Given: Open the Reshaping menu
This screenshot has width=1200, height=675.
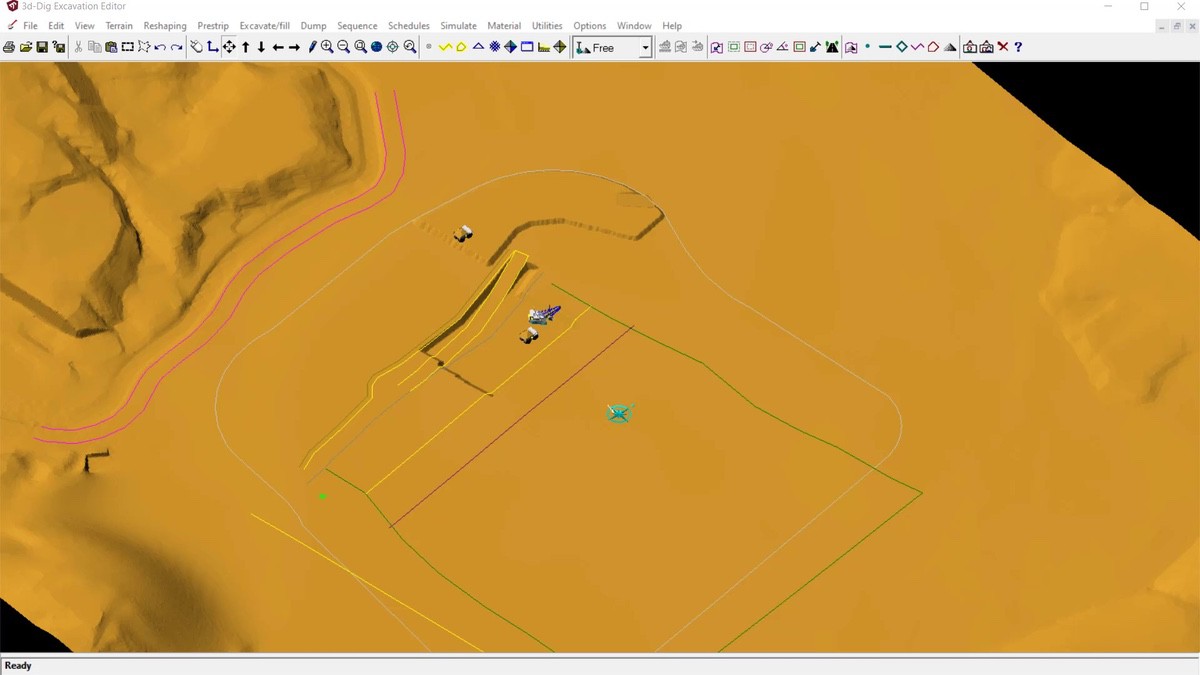Looking at the screenshot, I should 165,26.
